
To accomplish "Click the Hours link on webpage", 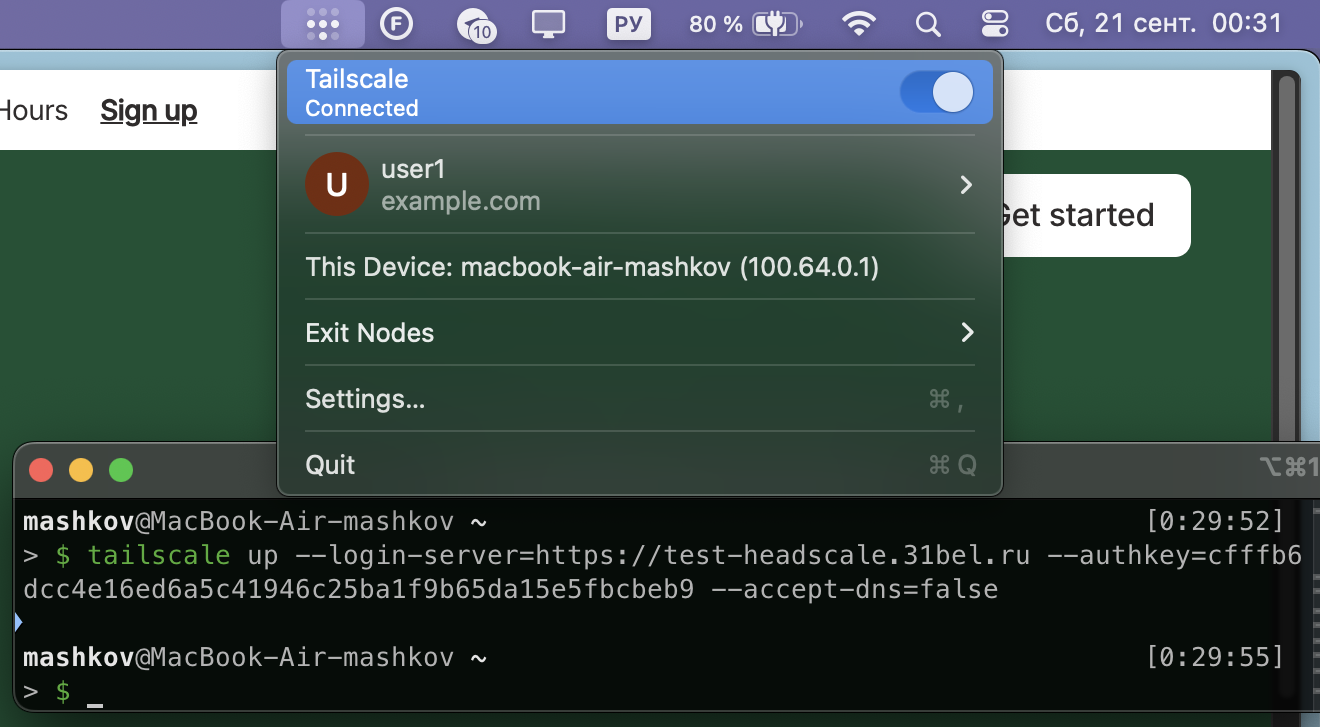I will pyautogui.click(x=34, y=111).
